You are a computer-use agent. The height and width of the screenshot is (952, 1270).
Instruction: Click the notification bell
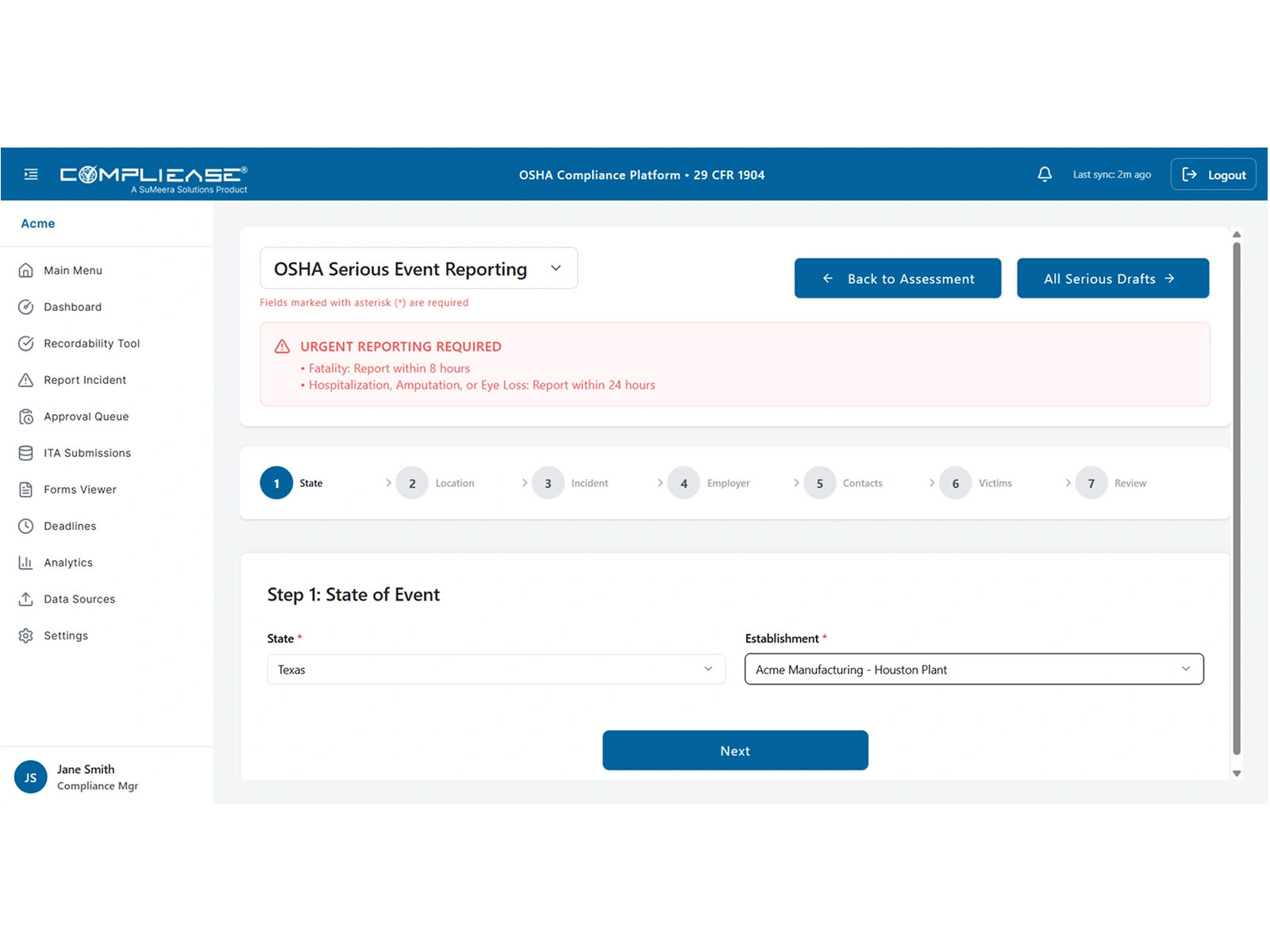pyautogui.click(x=1045, y=174)
